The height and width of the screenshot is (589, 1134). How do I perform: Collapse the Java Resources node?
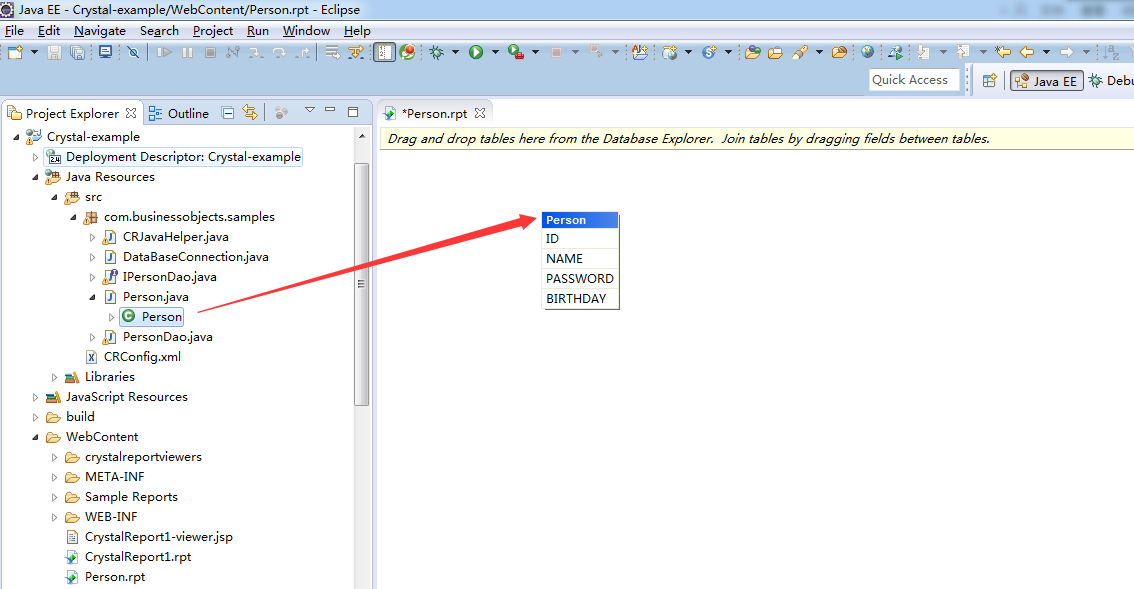pos(35,177)
